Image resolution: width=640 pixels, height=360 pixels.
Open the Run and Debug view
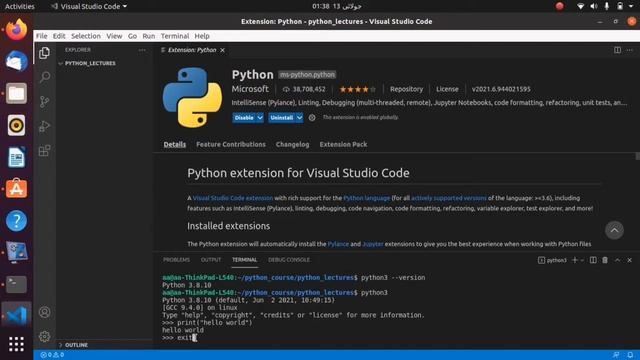pos(44,126)
